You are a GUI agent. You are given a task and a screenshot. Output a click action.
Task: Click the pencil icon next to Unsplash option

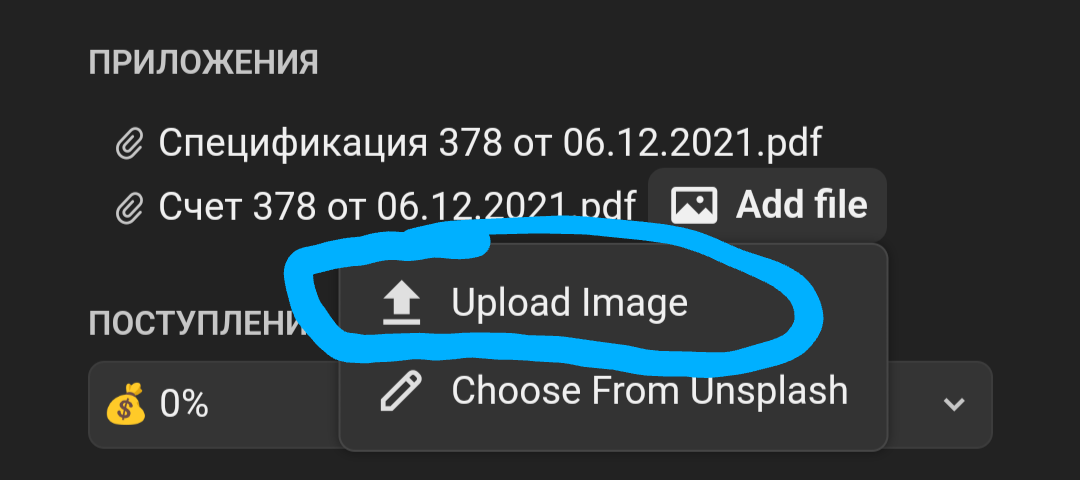click(401, 390)
